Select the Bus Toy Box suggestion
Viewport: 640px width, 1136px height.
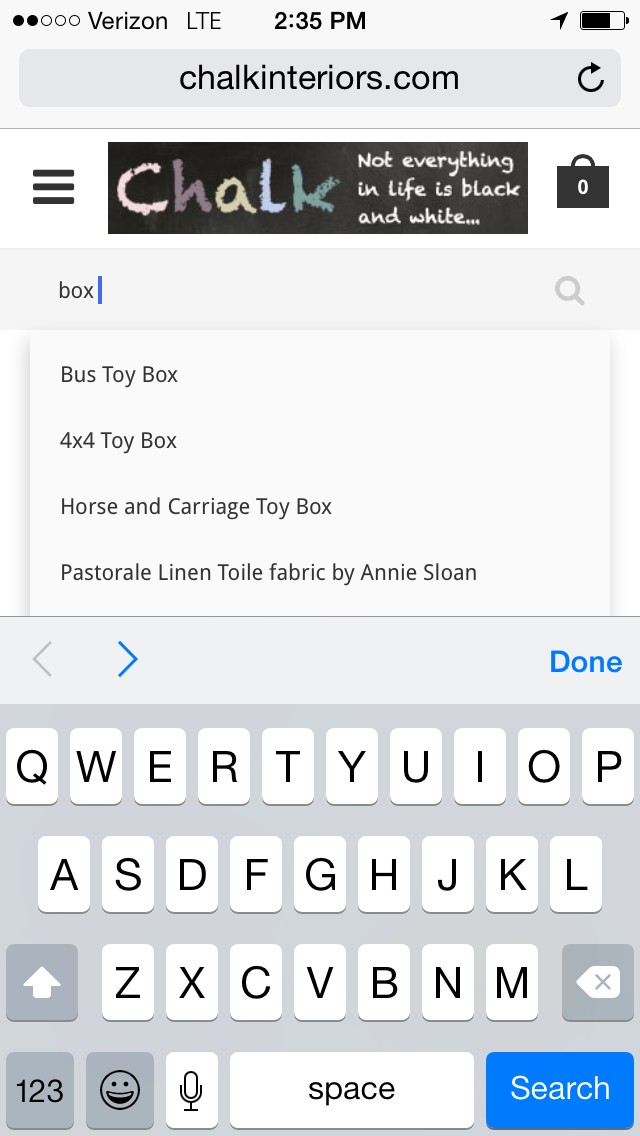click(x=119, y=375)
